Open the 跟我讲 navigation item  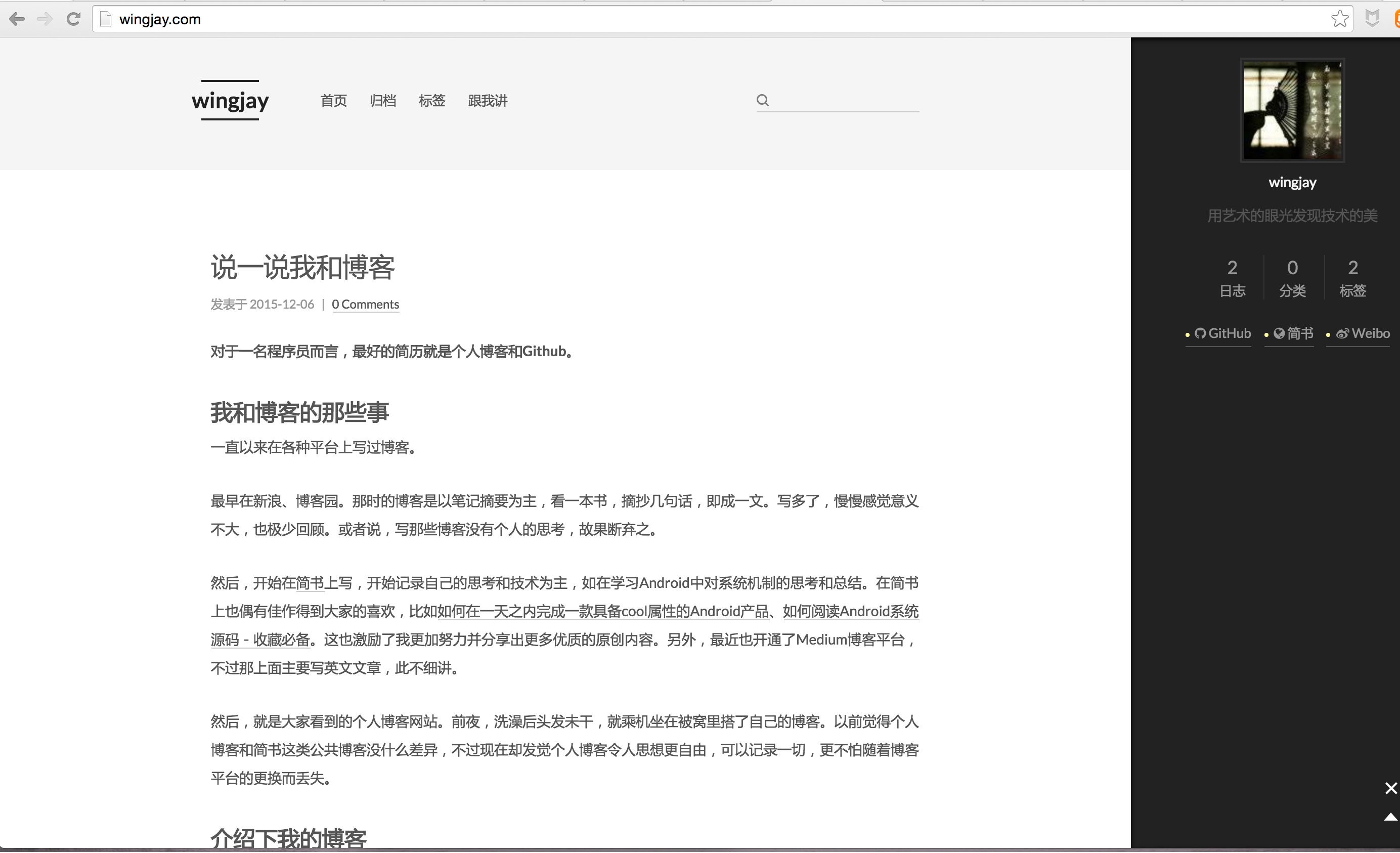(x=488, y=101)
